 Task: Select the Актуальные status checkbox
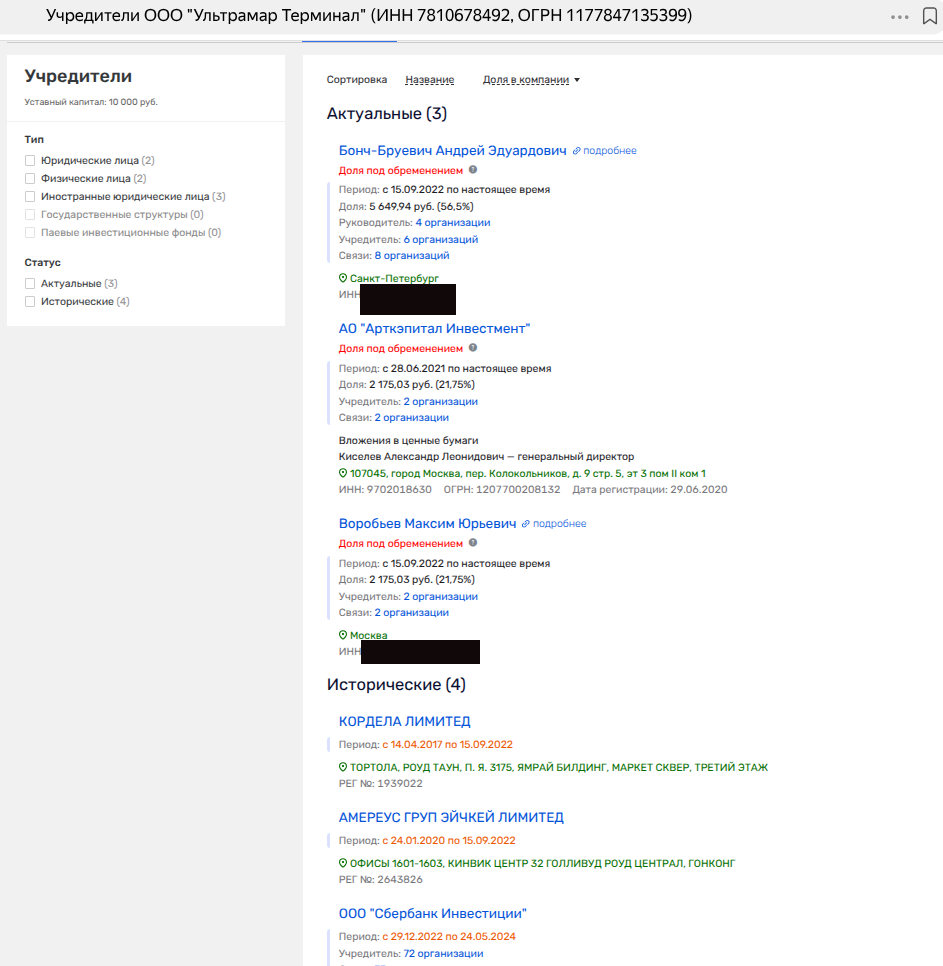click(30, 284)
